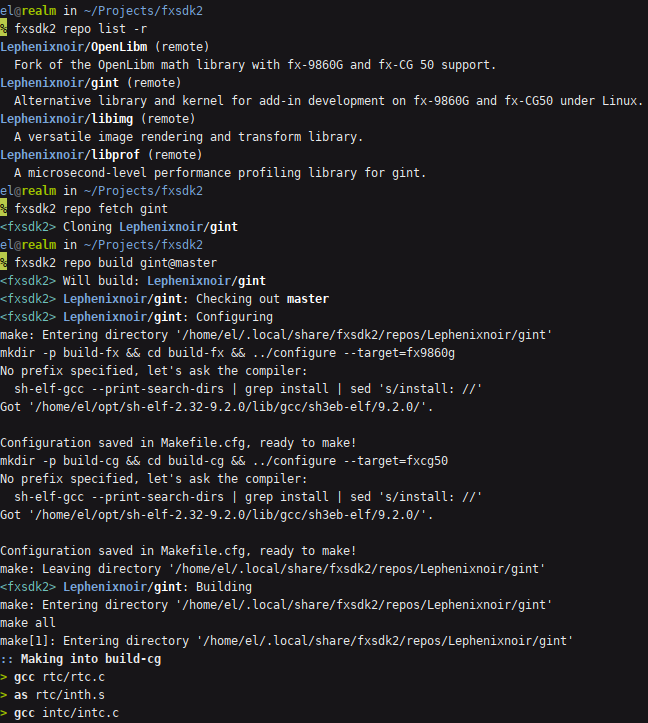Screen dimensions: 648x723
Task: Click the 'Cloning Lephenixnoir/gint' output line
Action: (x=119, y=226)
